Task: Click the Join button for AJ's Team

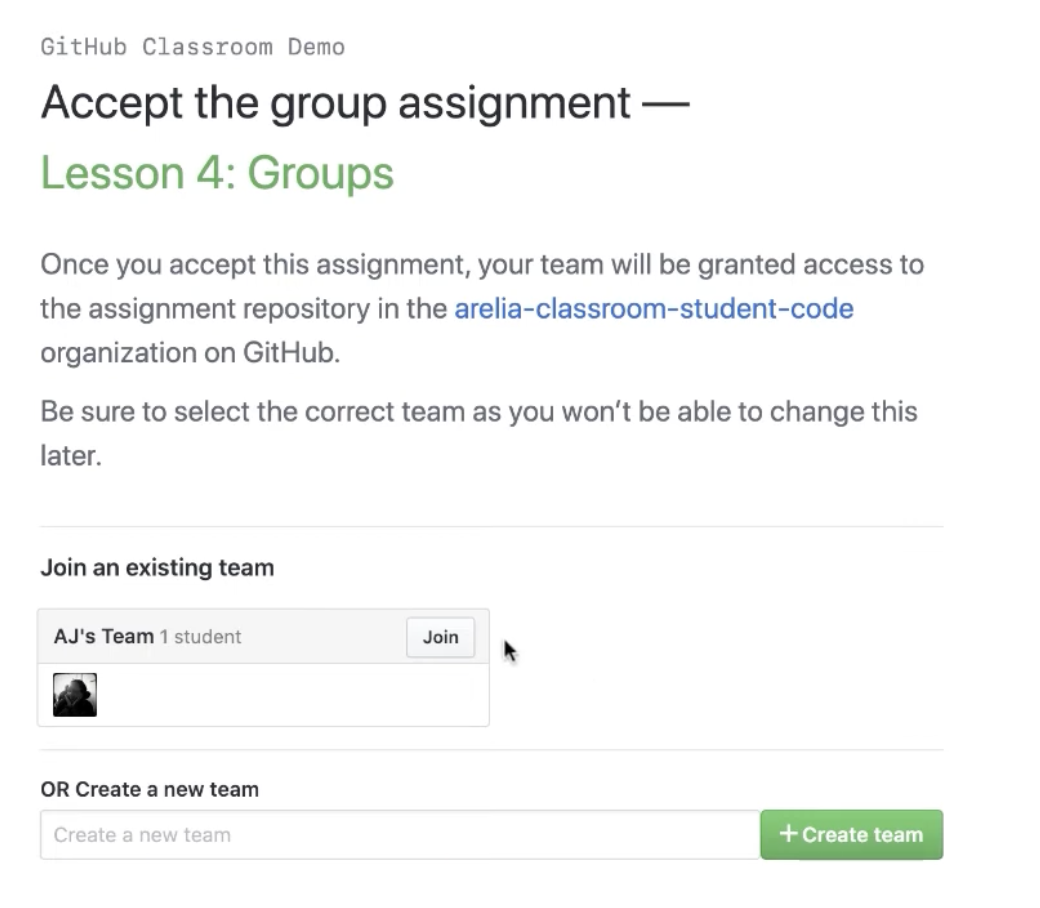Action: tap(440, 637)
